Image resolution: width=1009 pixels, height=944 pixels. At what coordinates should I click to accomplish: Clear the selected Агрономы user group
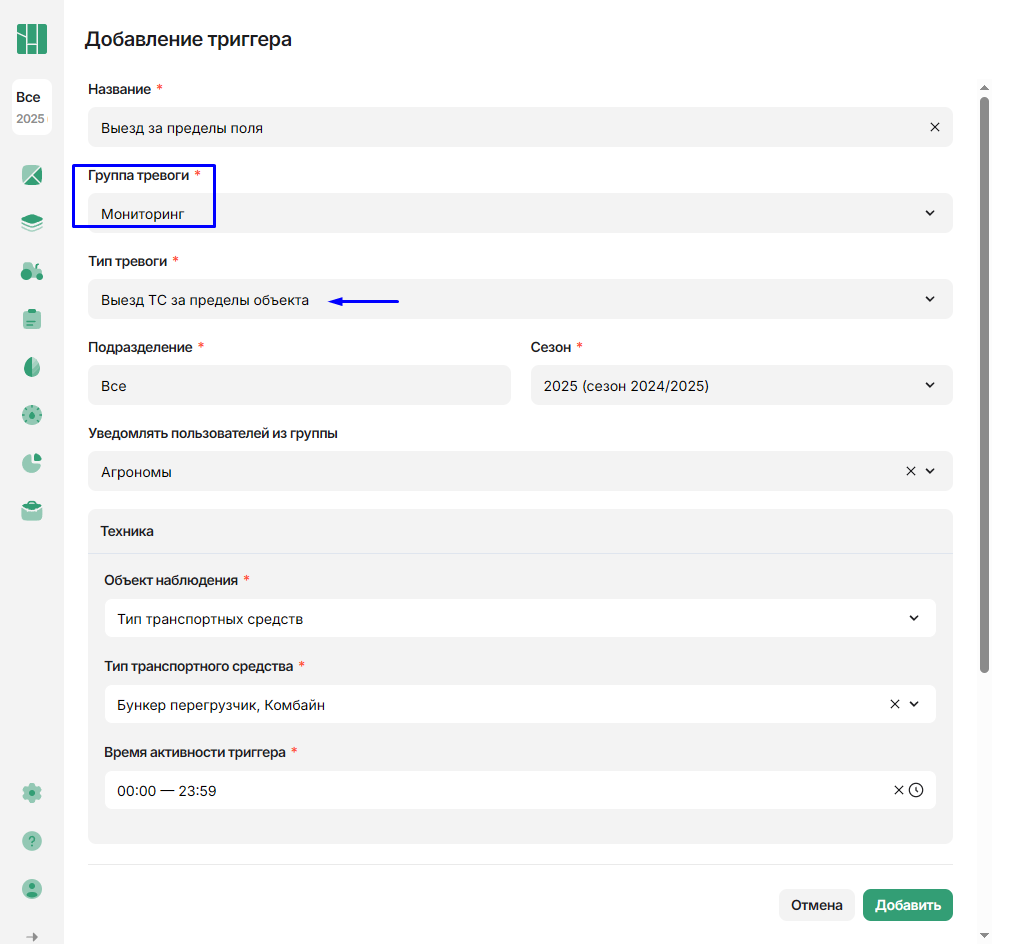pos(910,471)
